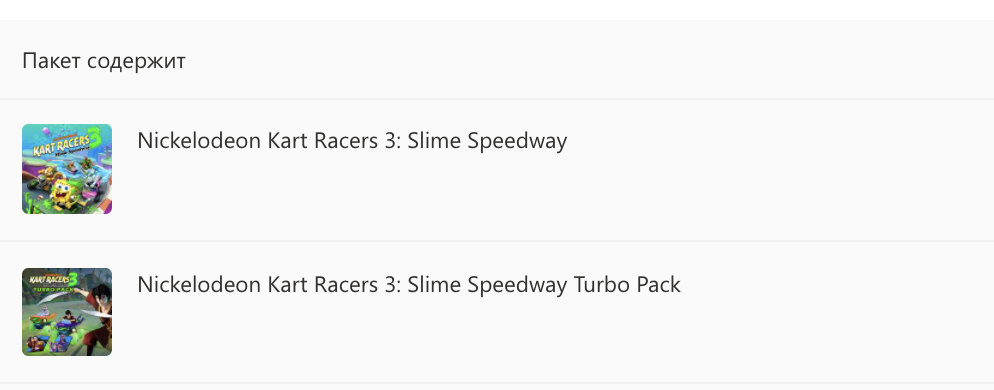Click the Slime Speedway Turbo Pack title
994x390 pixels.
click(x=409, y=285)
